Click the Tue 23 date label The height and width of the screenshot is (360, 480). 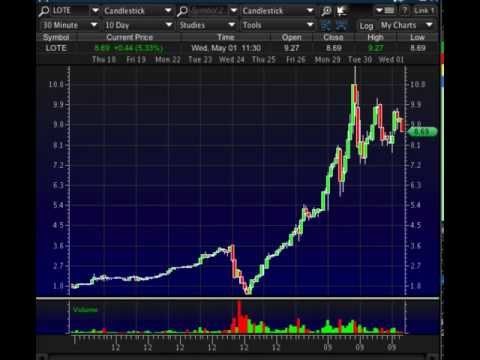pos(200,60)
